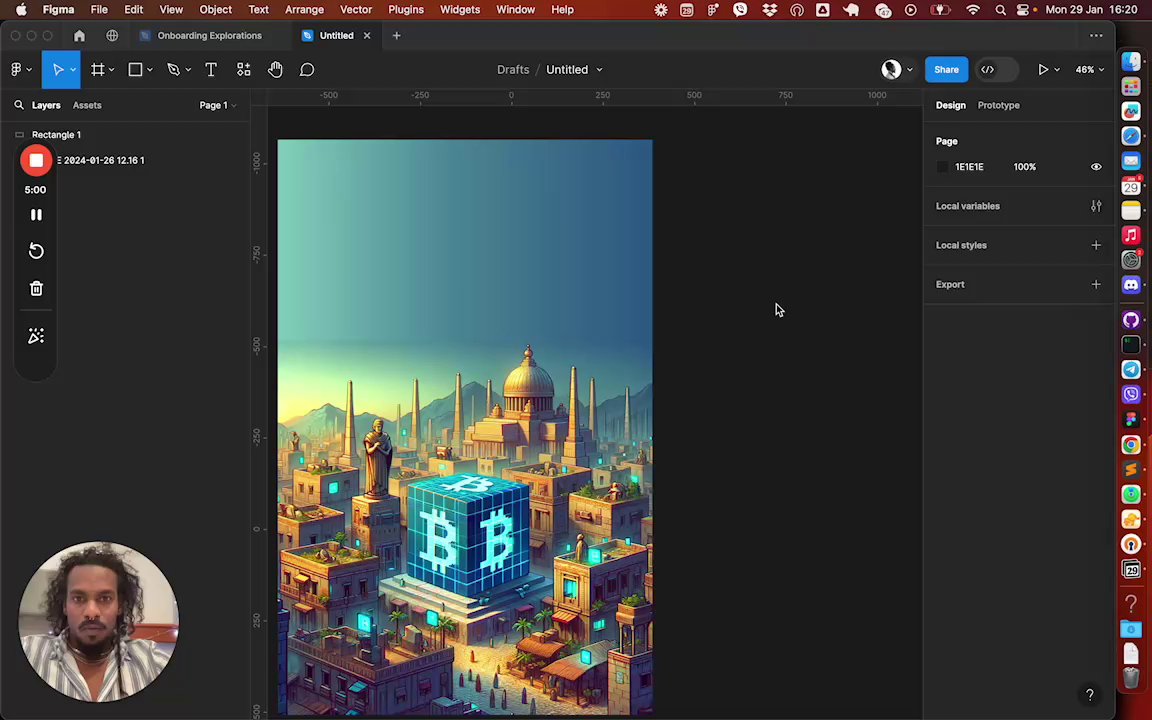The width and height of the screenshot is (1152, 720).
Task: Restart the recording
Action: [x=36, y=251]
